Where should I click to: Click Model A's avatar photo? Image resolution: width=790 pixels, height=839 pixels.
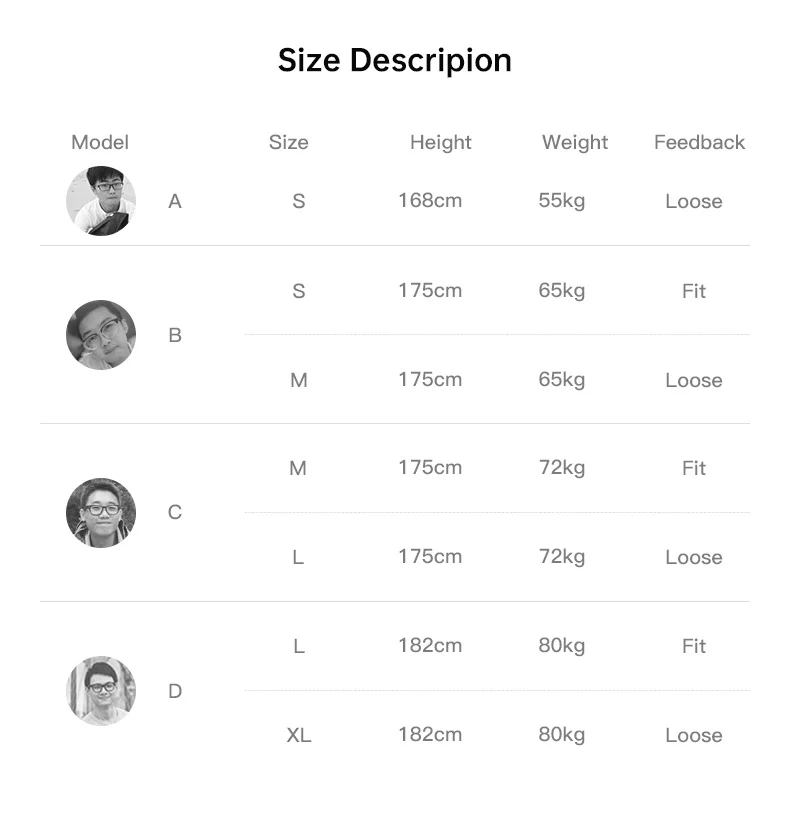(x=101, y=201)
